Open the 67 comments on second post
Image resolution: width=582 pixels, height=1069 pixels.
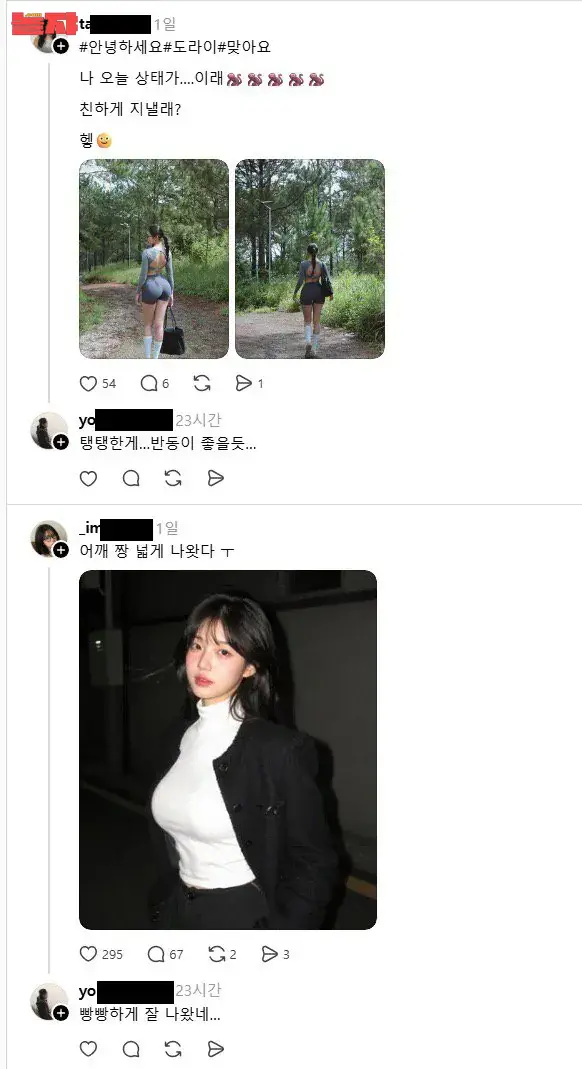pyautogui.click(x=156, y=954)
